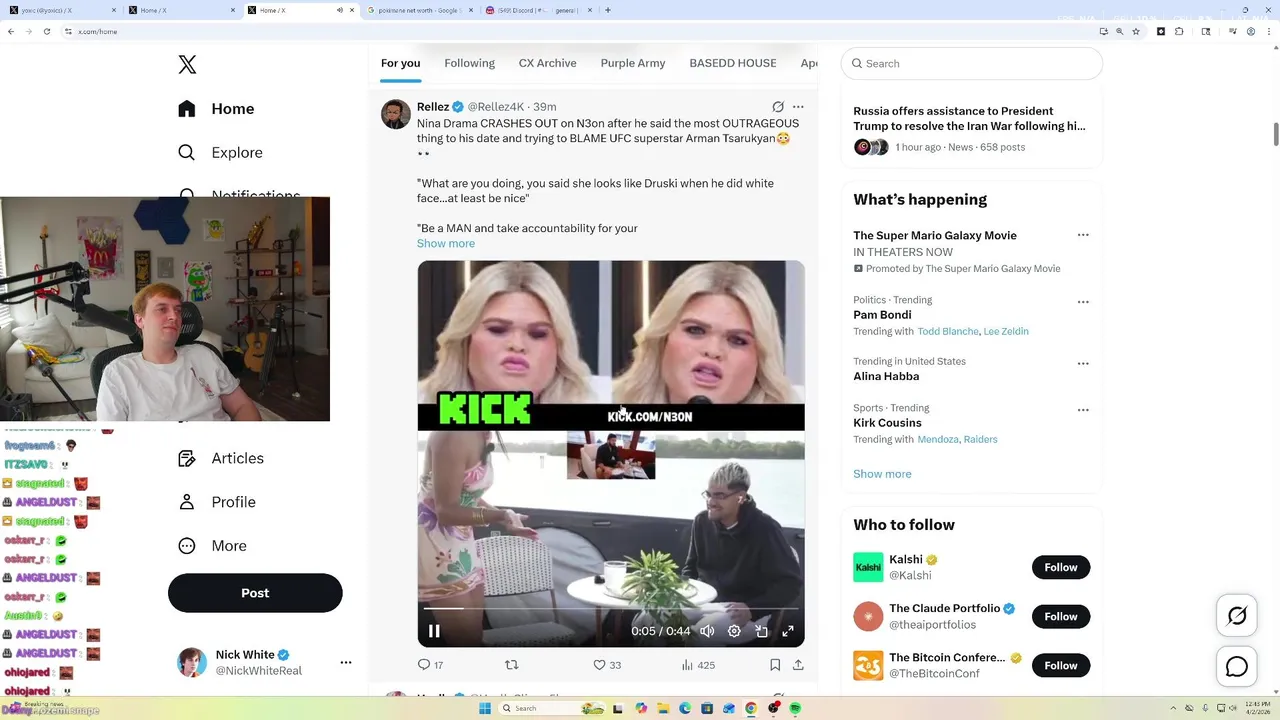Open the Home icon in left navigation
Viewport: 1280px width, 720px height.
pyautogui.click(x=187, y=109)
